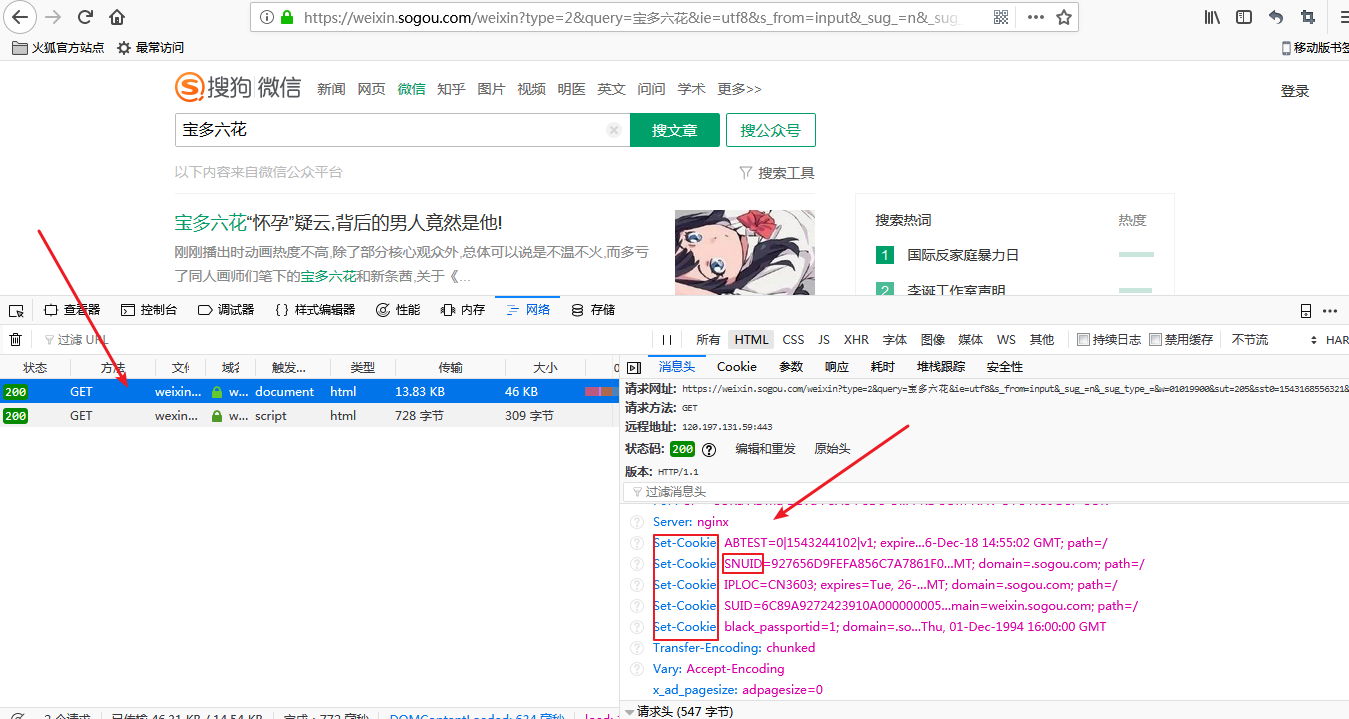This screenshot has height=719, width=1349.
Task: Open the 响应 tab in request details
Action: [x=837, y=367]
